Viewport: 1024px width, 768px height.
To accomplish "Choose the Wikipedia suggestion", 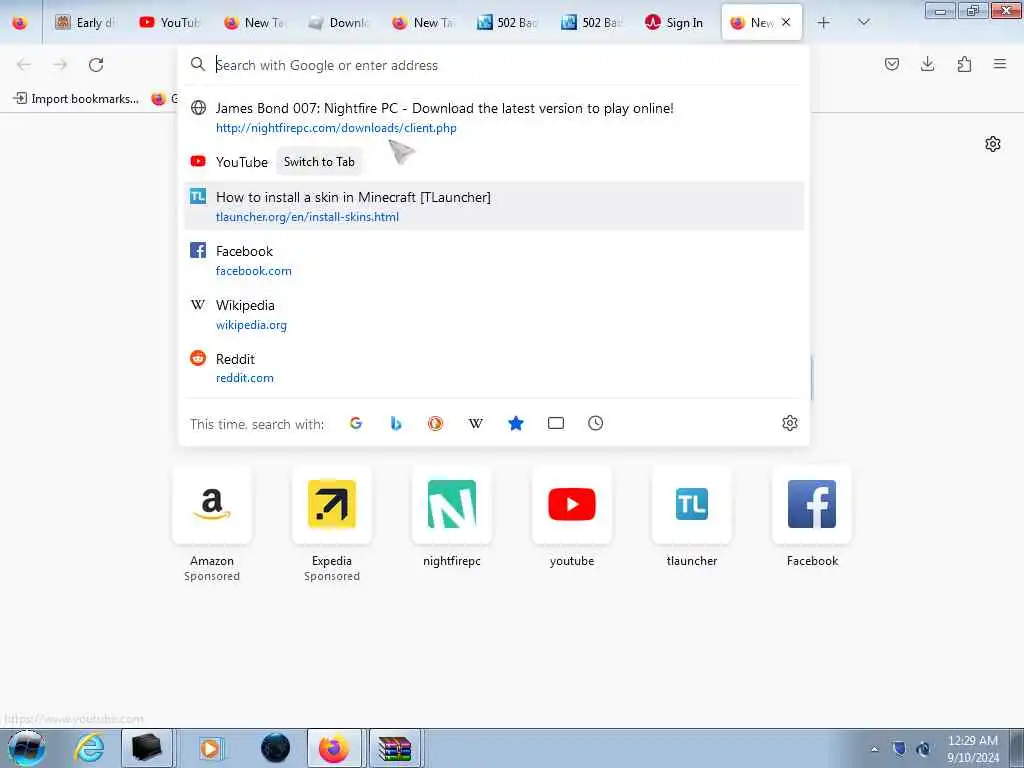I will click(494, 314).
